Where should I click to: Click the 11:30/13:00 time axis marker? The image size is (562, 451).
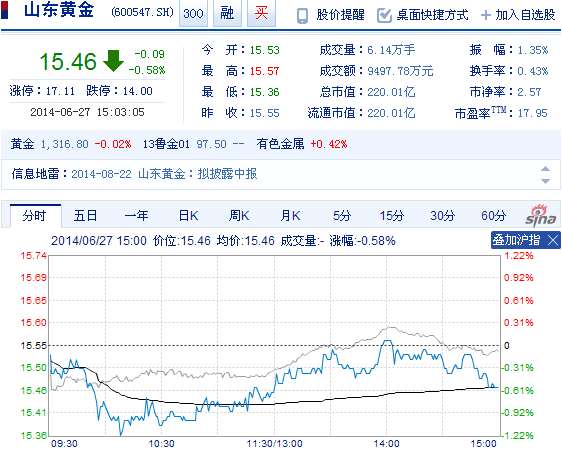(275, 444)
